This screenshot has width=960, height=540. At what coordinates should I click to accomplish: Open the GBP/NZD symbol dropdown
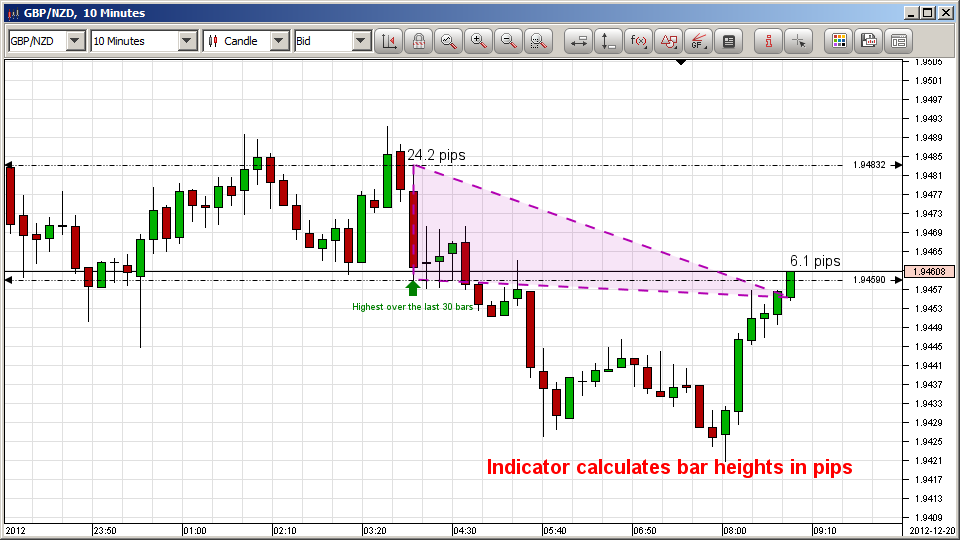coord(75,41)
